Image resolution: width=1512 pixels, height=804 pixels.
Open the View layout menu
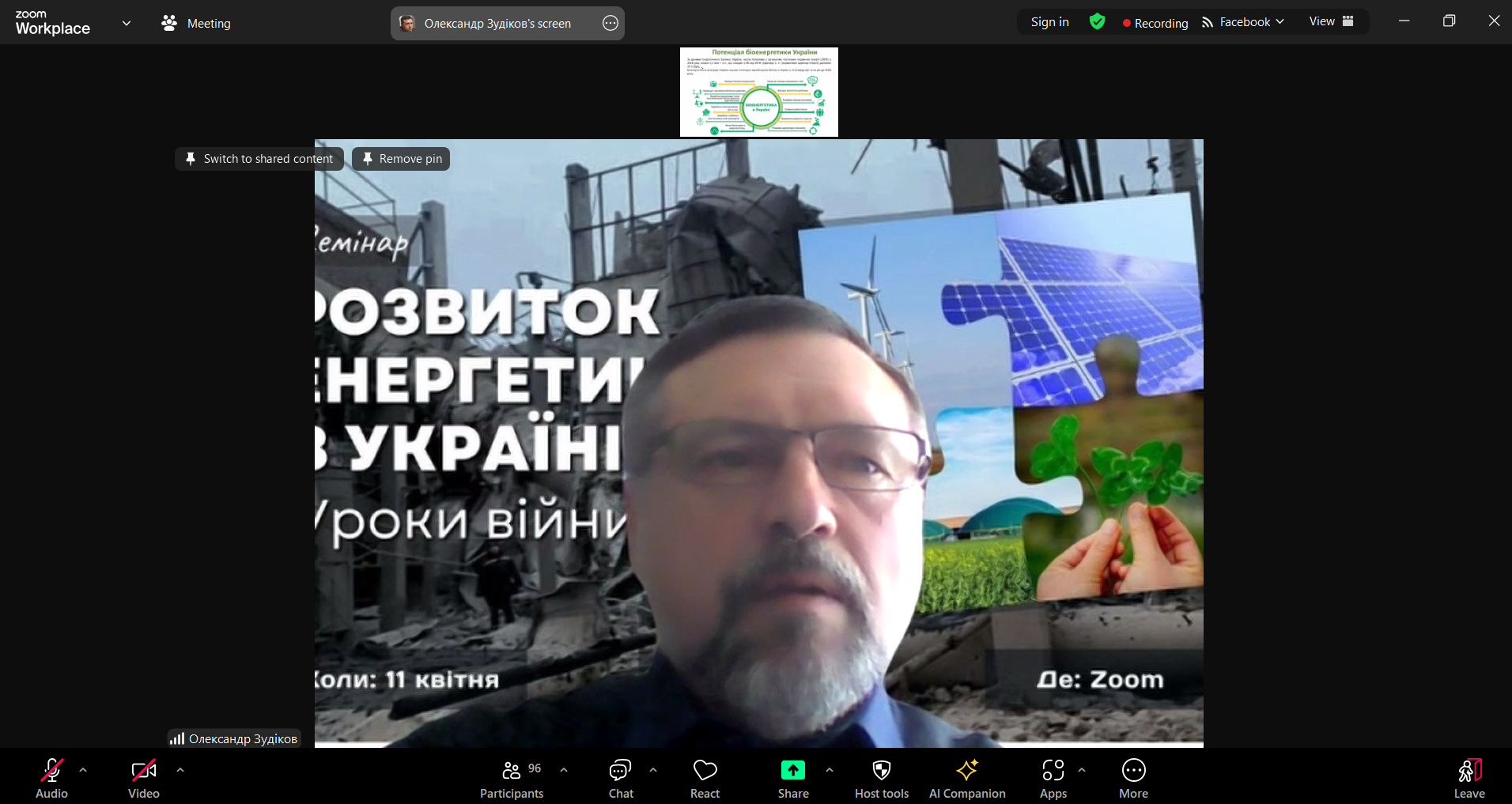1332,21
